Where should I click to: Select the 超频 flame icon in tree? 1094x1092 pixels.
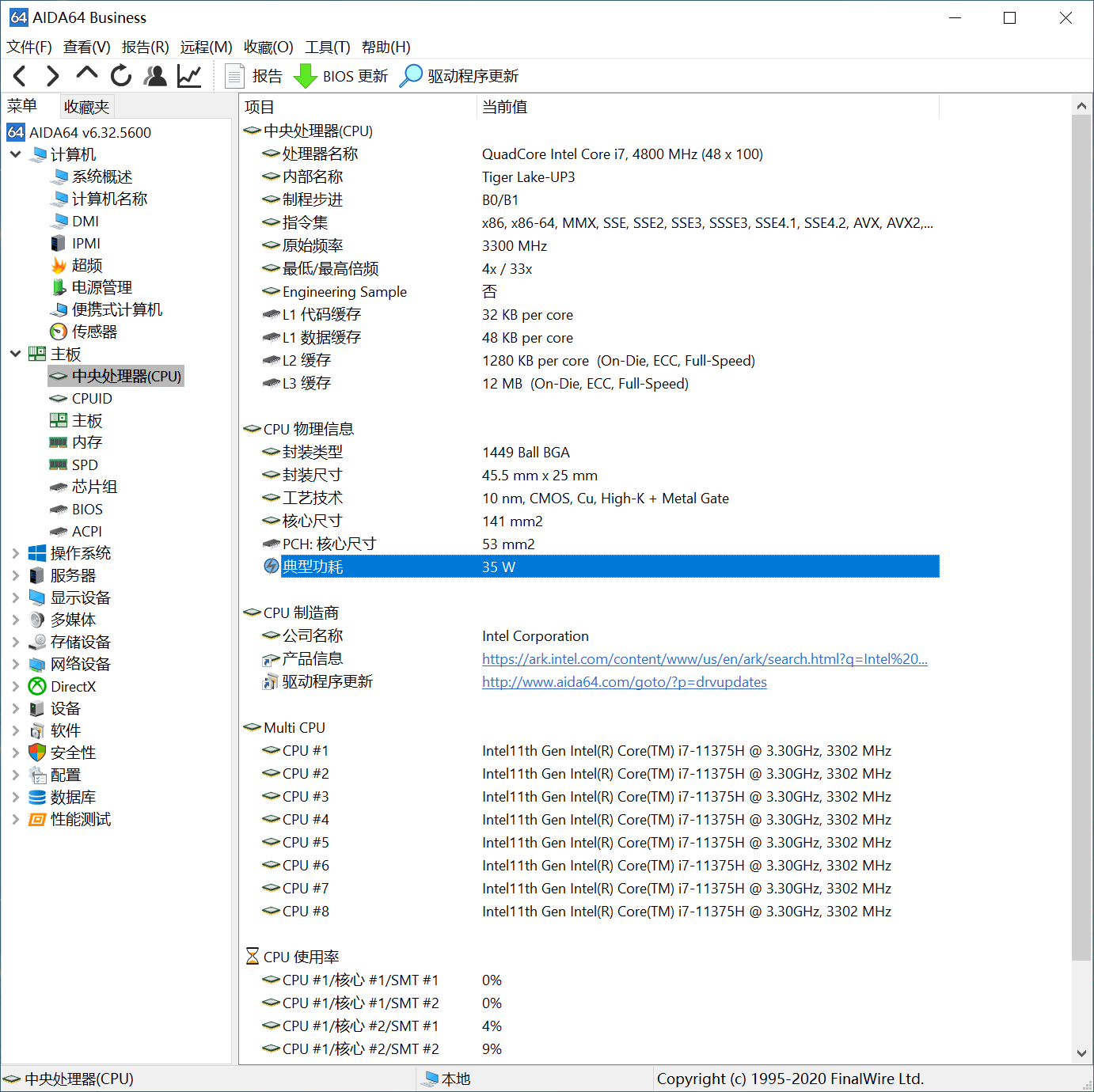(x=59, y=265)
